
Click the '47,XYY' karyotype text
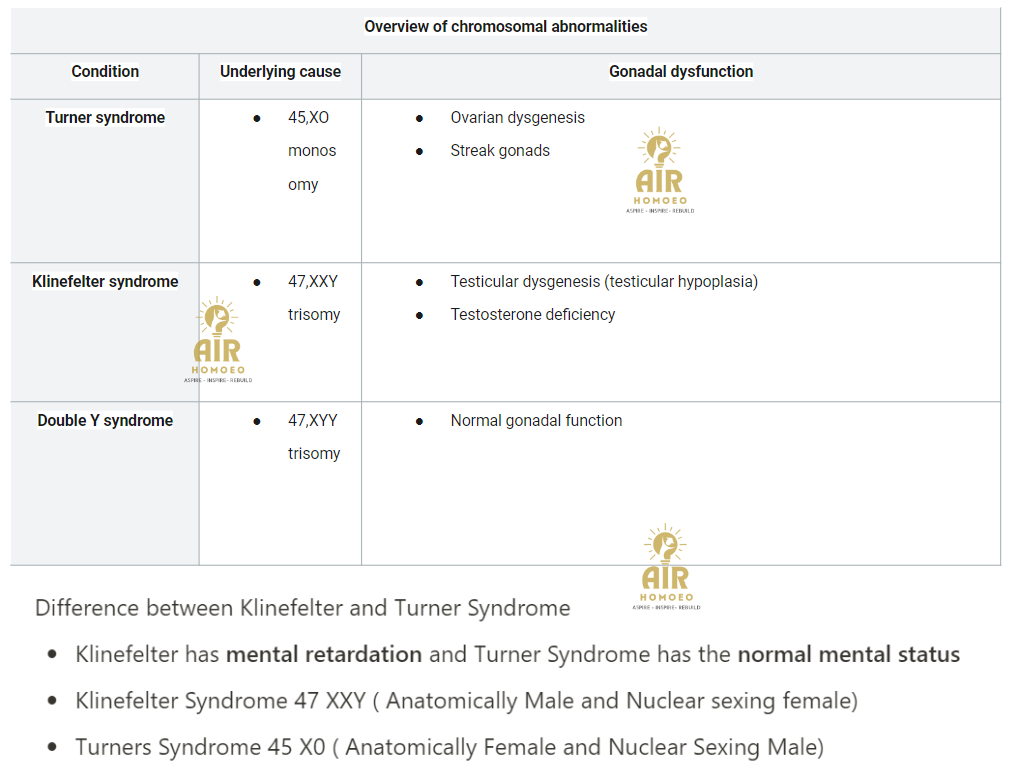pos(313,420)
